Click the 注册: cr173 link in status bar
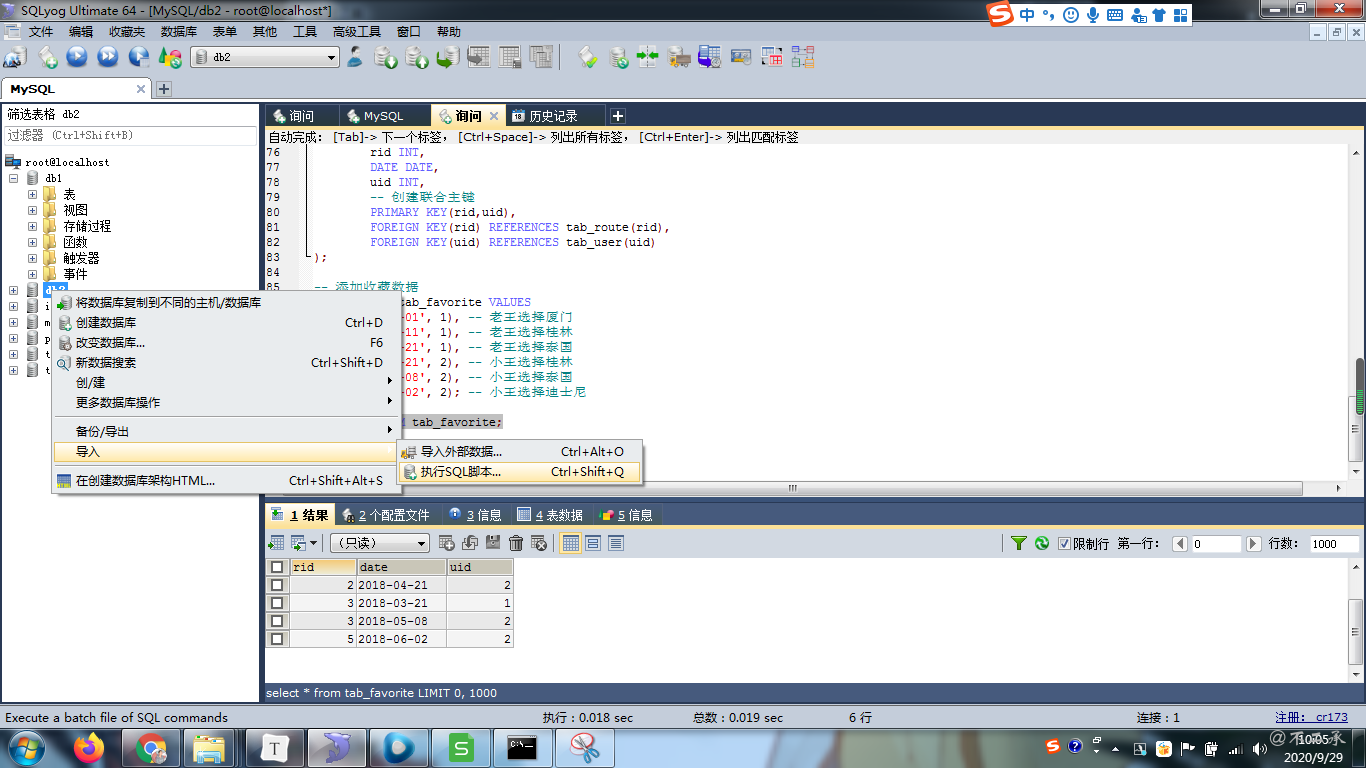 point(1311,717)
